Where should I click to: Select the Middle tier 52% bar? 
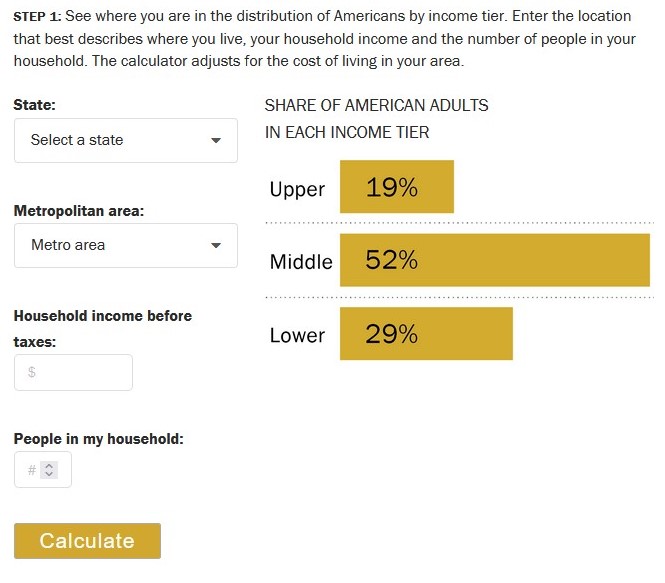coord(494,260)
